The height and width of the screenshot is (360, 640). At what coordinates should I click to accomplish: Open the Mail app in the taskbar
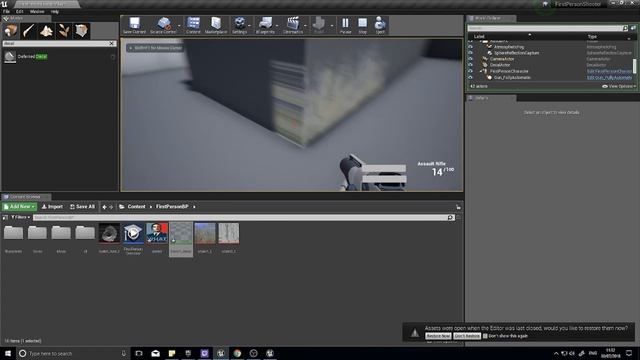click(156, 353)
